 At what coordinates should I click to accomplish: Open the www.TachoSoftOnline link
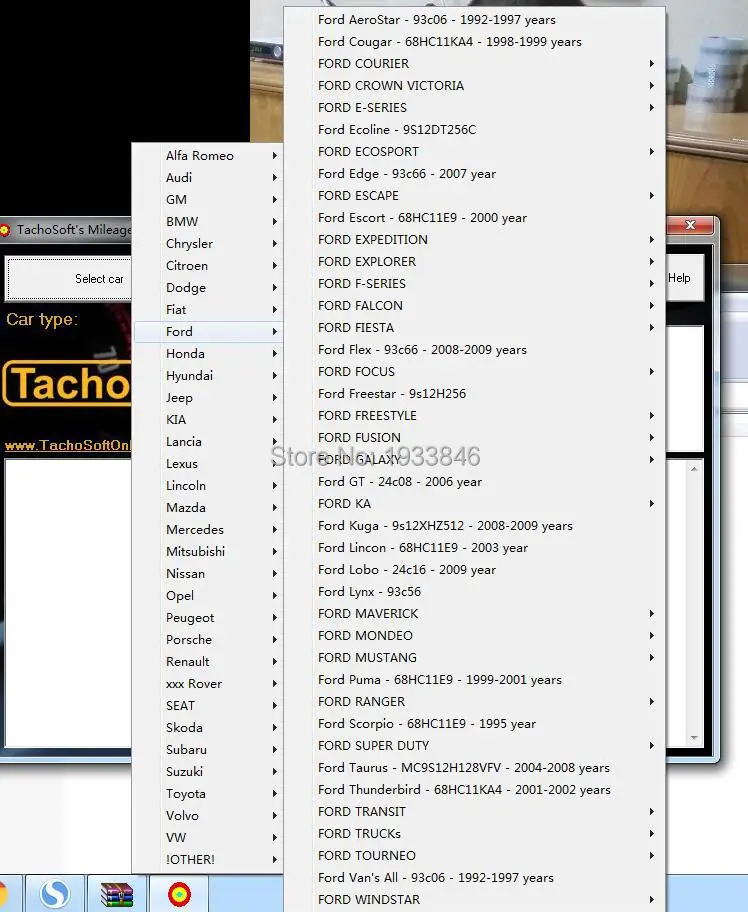[x=67, y=445]
